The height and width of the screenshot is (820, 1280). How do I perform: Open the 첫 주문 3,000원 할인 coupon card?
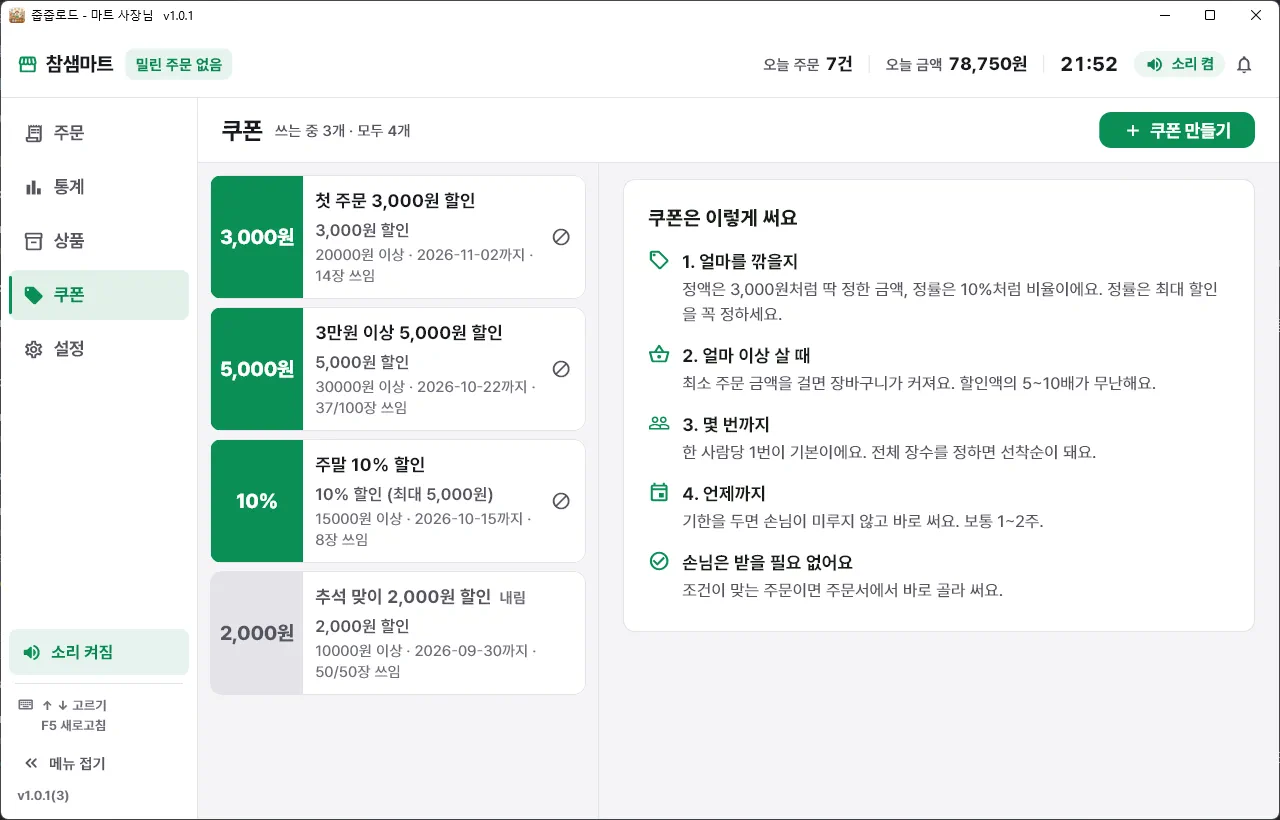pos(398,237)
